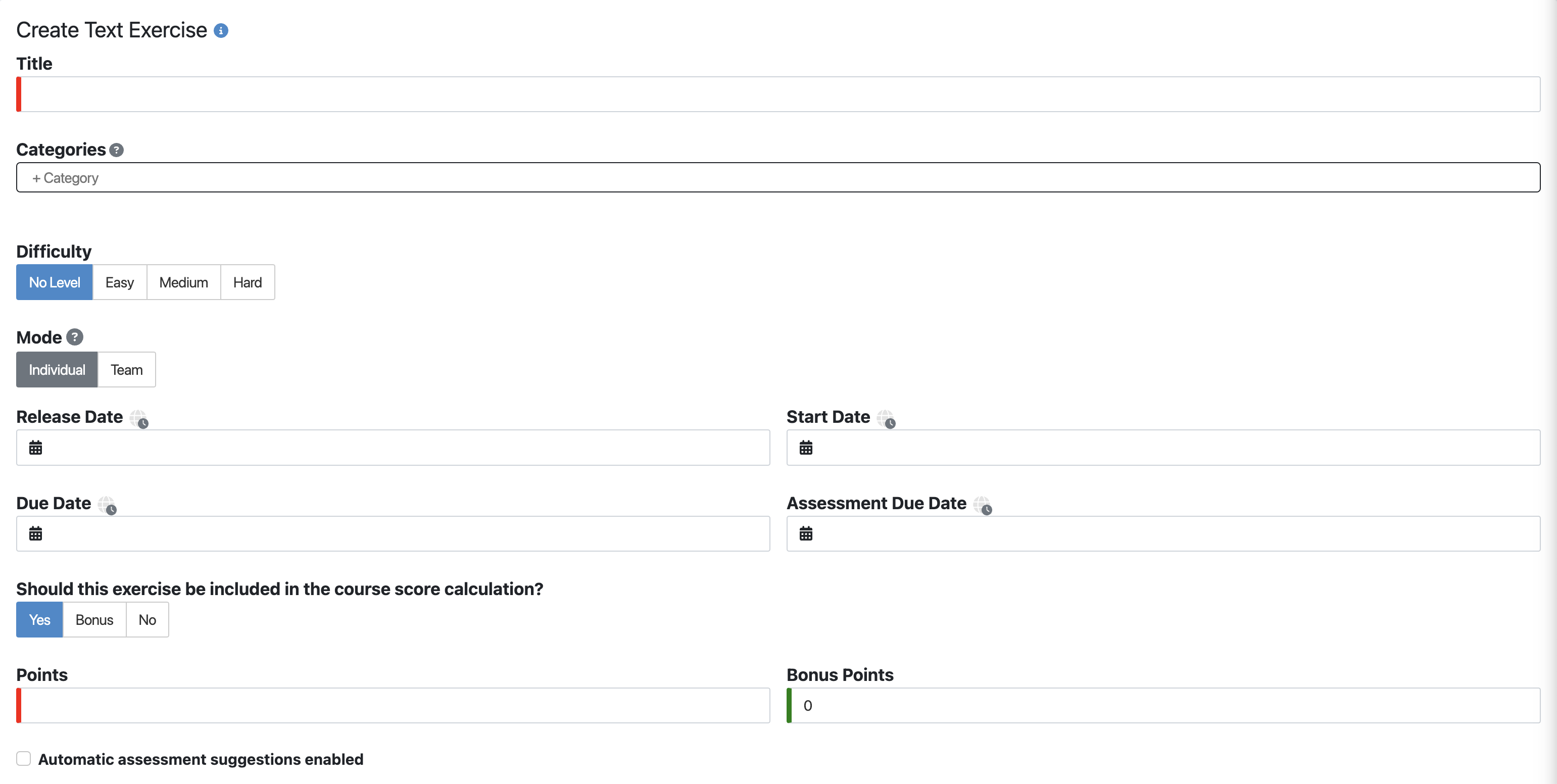This screenshot has height=784, width=1557.
Task: Click the calendar icon for Release Date
Action: (x=36, y=448)
